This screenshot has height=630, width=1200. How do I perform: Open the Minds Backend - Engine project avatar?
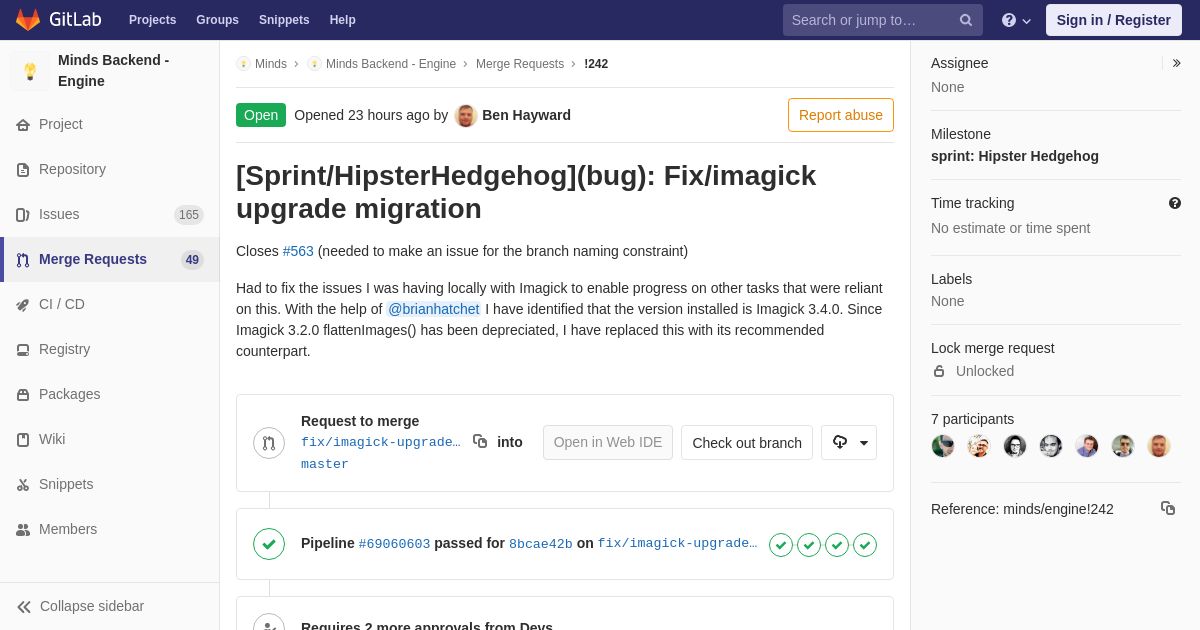pos(30,71)
